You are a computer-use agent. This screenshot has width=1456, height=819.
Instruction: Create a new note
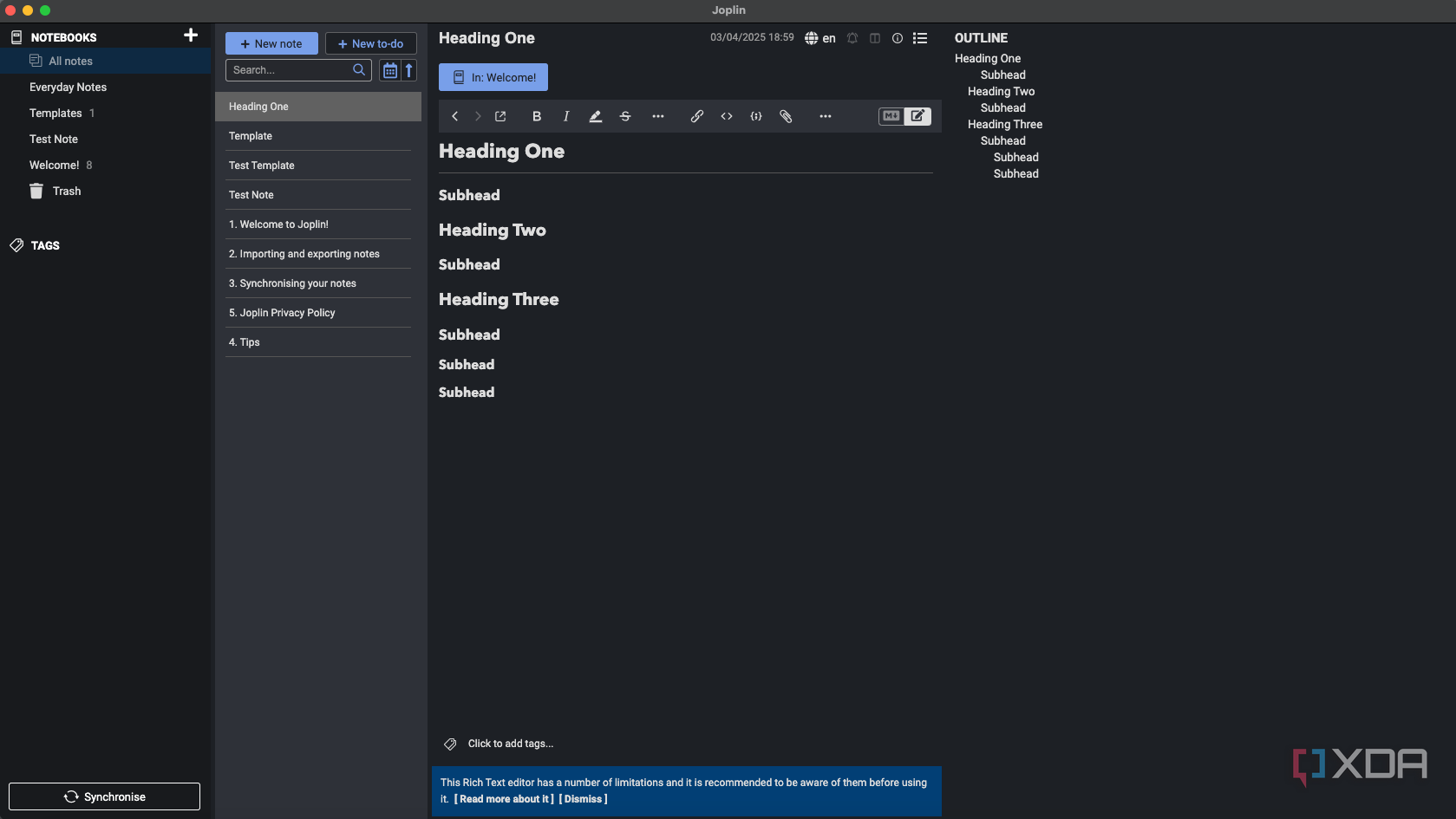tap(271, 43)
